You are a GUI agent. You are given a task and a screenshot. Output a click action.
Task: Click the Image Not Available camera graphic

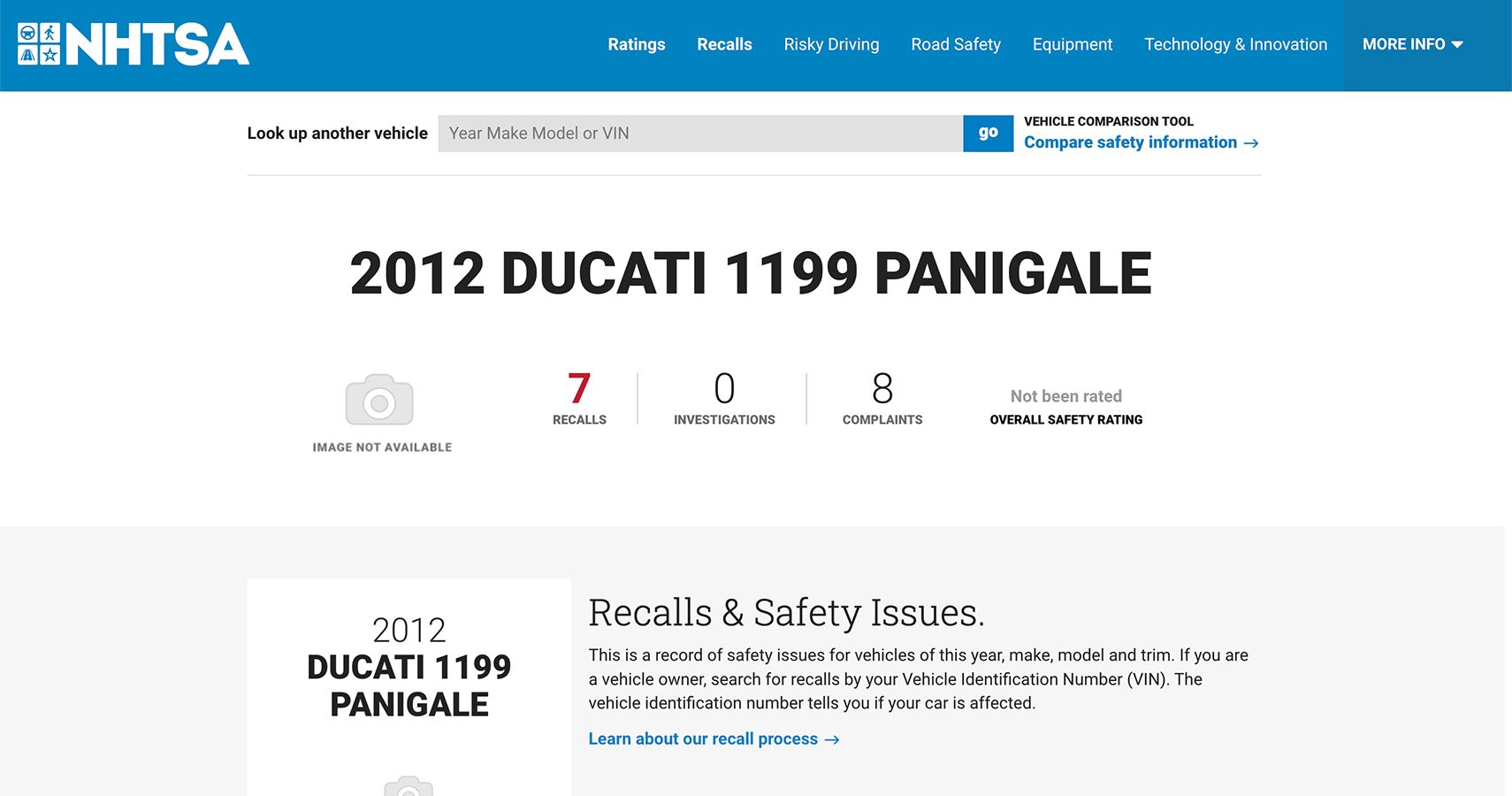[x=379, y=402]
